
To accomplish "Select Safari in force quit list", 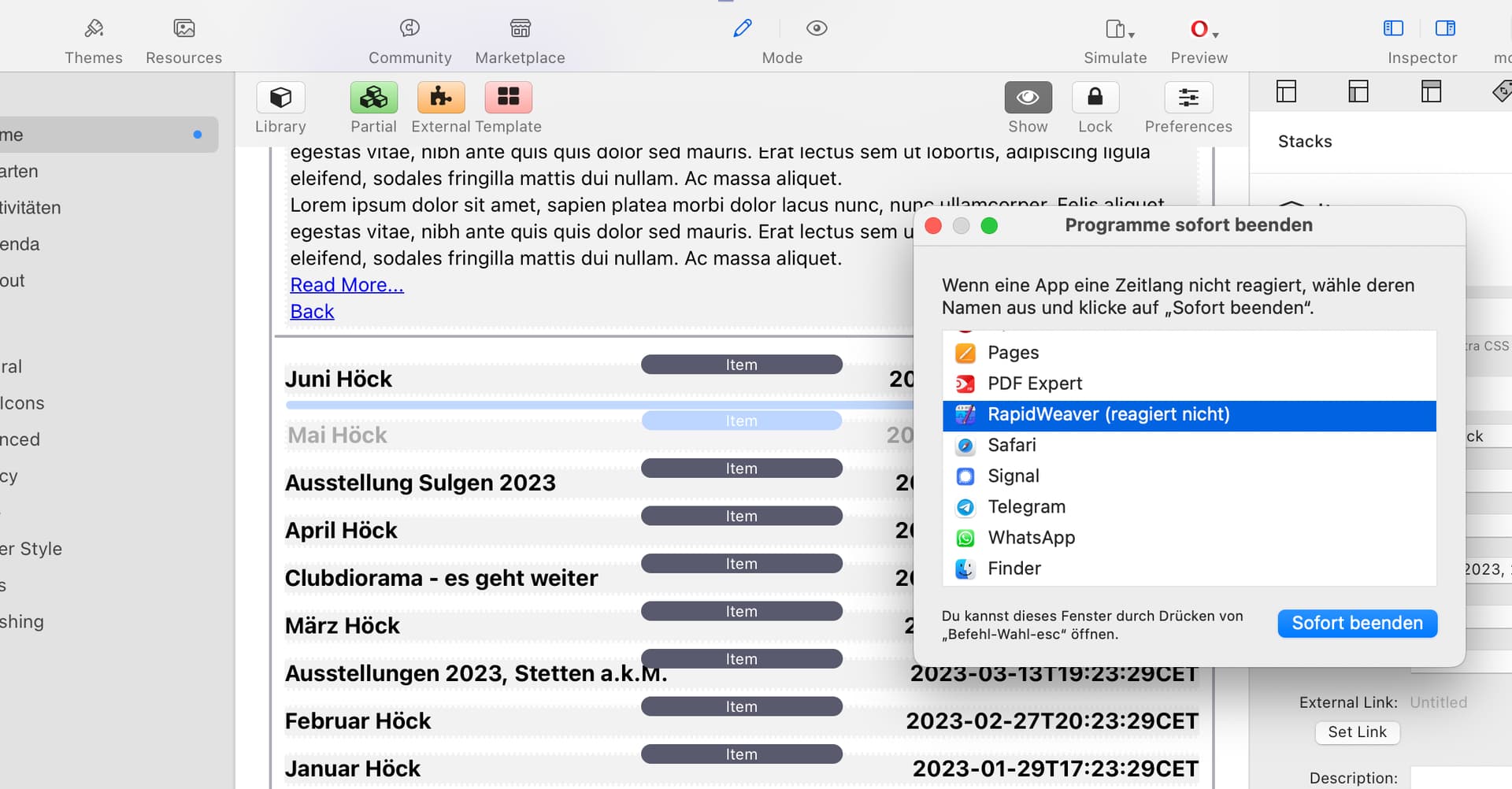I will [x=1189, y=446].
